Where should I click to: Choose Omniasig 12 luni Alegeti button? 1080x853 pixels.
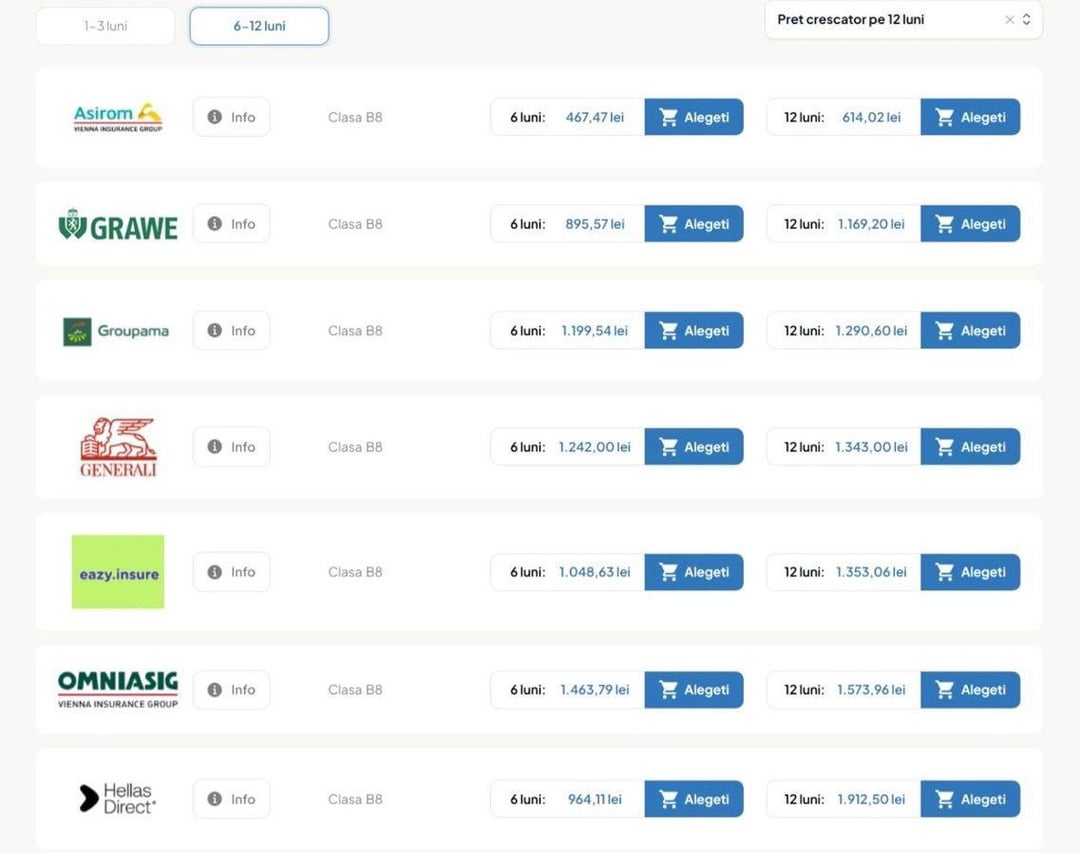click(970, 690)
